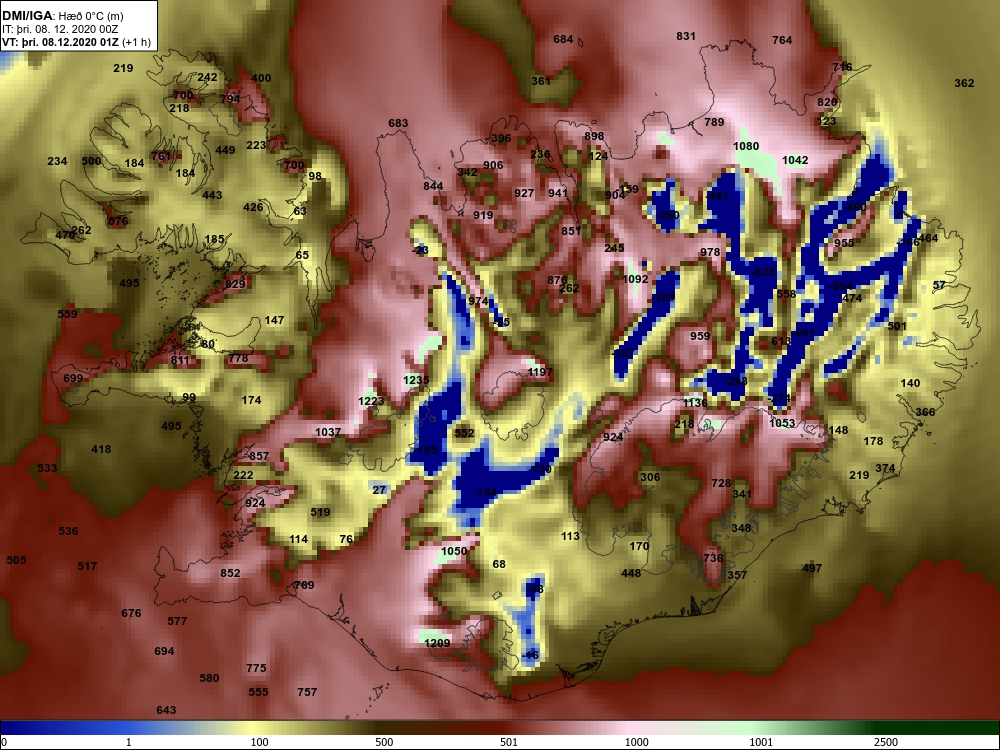Click the legend label '2500'
The width and height of the screenshot is (1000, 750).
886,742
